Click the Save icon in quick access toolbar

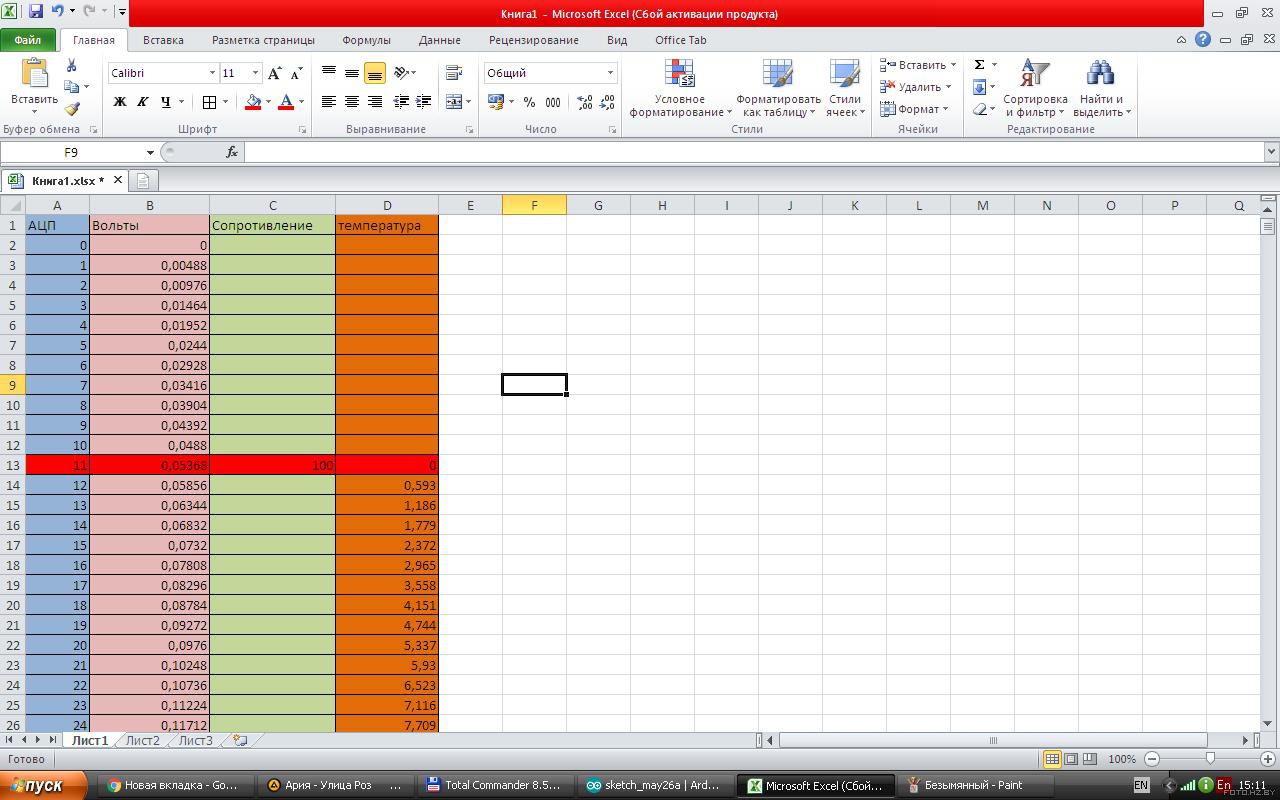tap(36, 12)
